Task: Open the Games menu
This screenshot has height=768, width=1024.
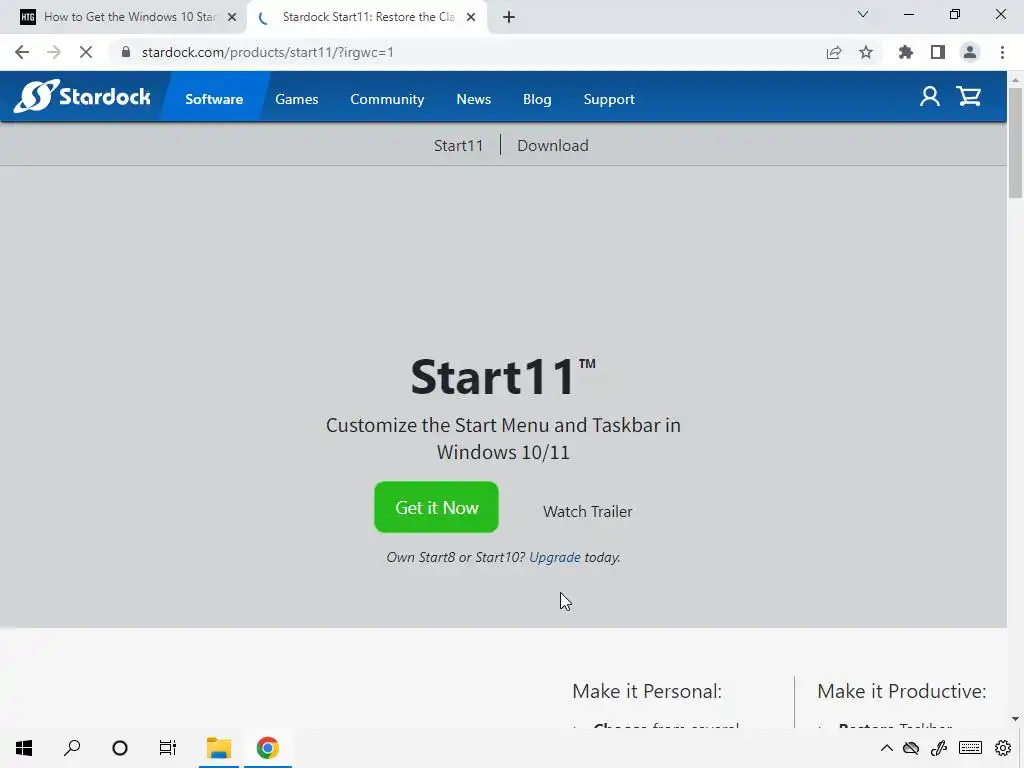Action: [x=296, y=99]
